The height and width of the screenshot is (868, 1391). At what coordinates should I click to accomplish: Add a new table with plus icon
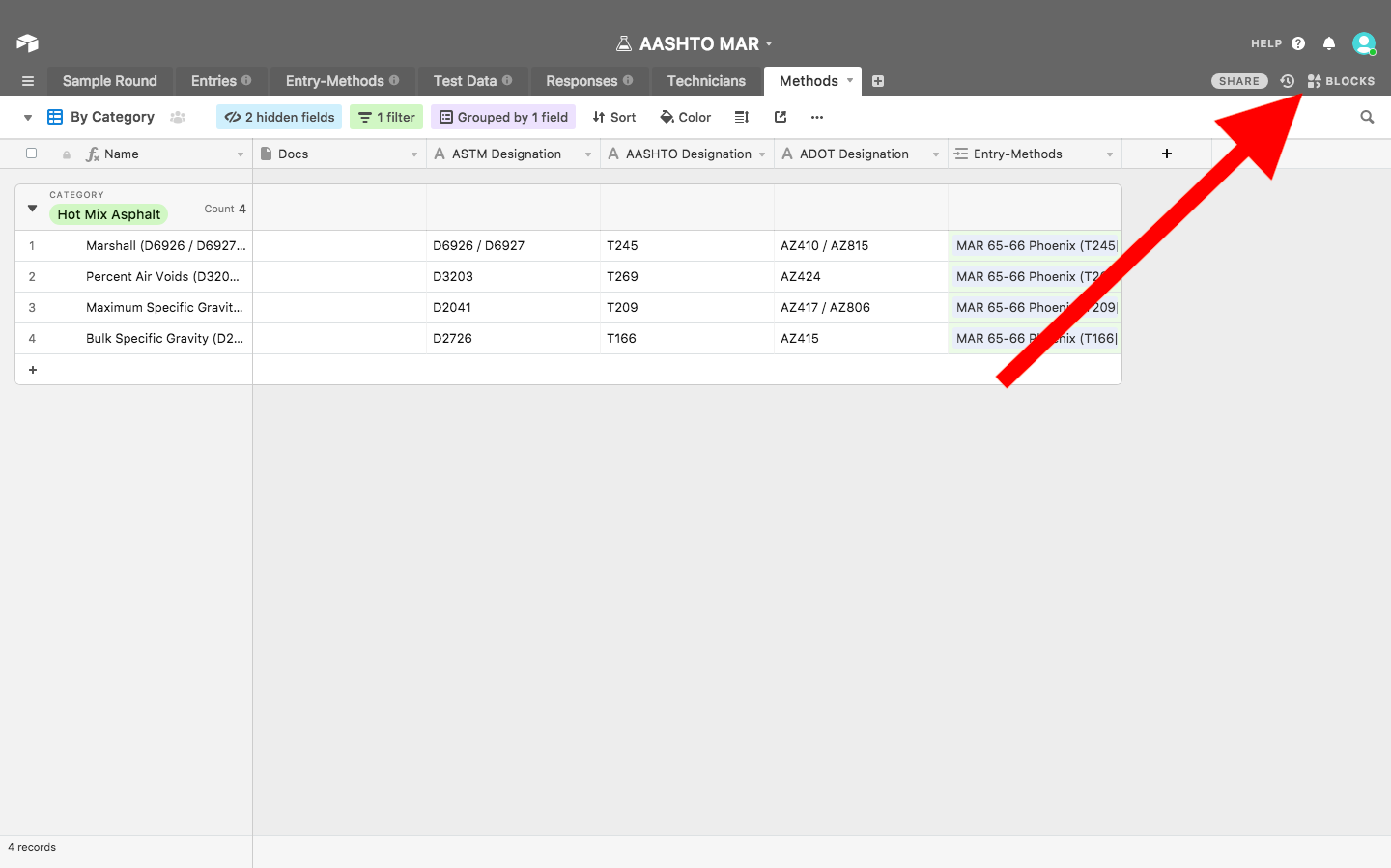878,81
